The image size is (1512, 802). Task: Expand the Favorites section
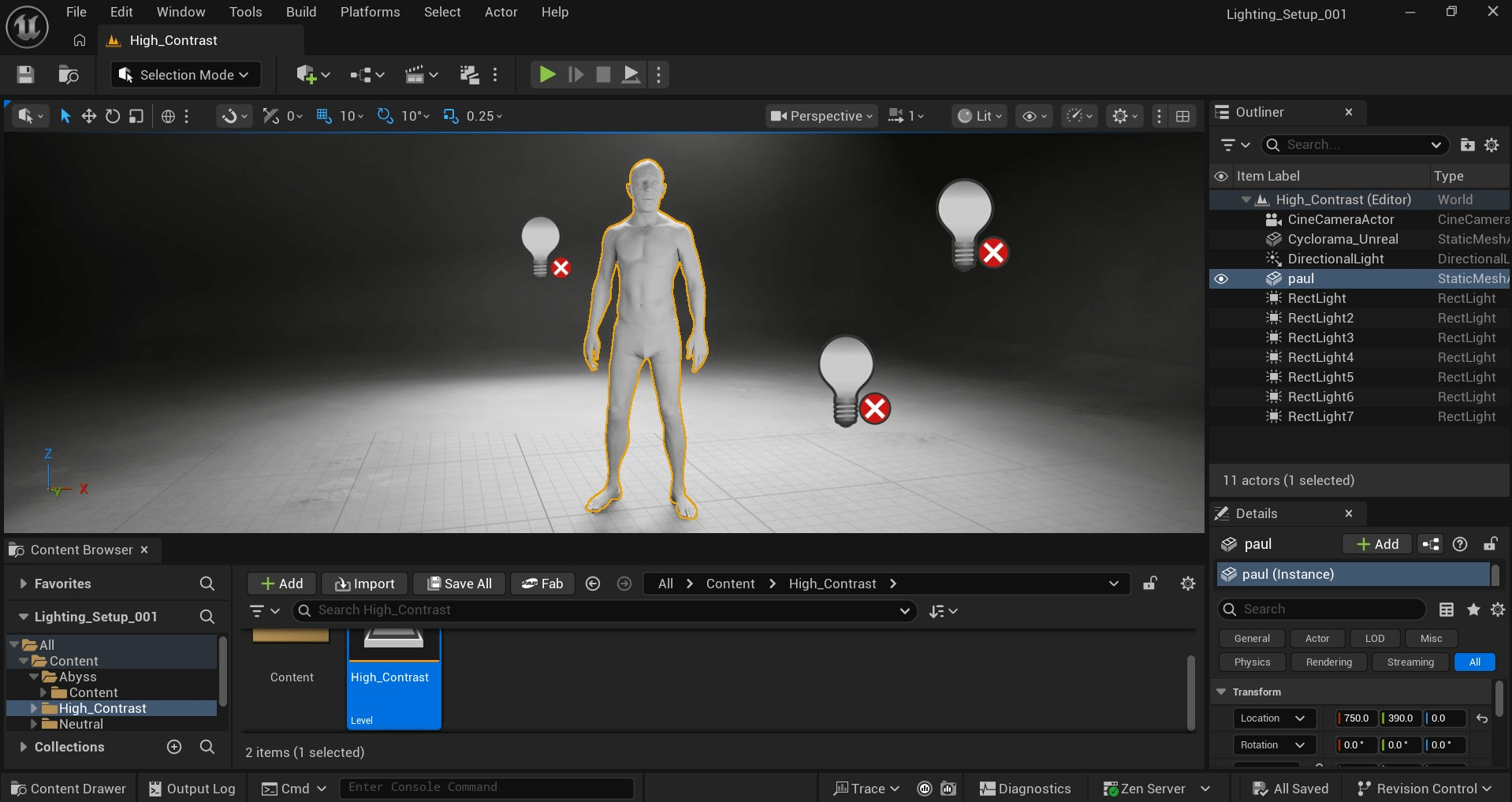click(24, 584)
